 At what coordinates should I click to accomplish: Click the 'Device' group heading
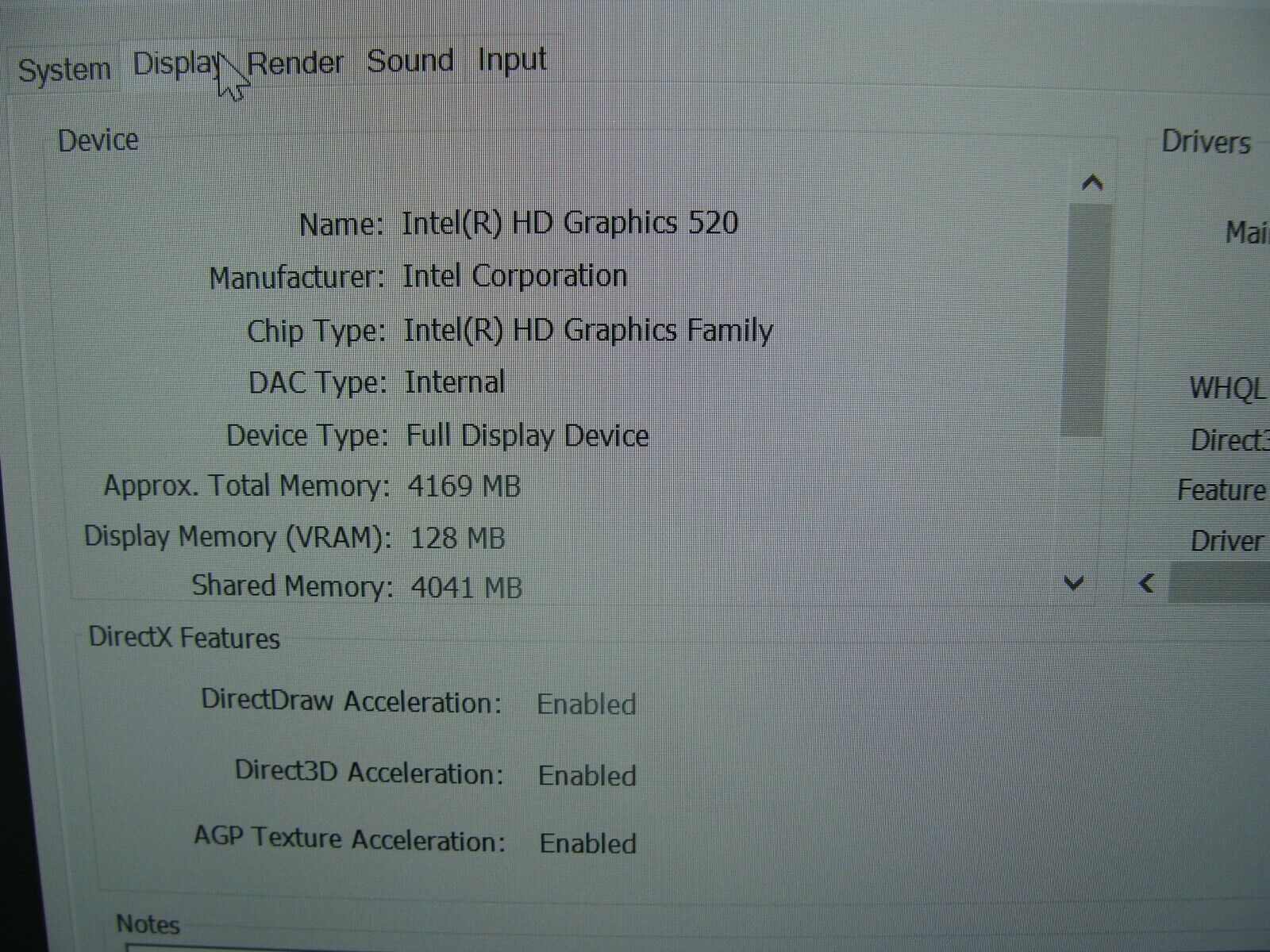(x=98, y=140)
